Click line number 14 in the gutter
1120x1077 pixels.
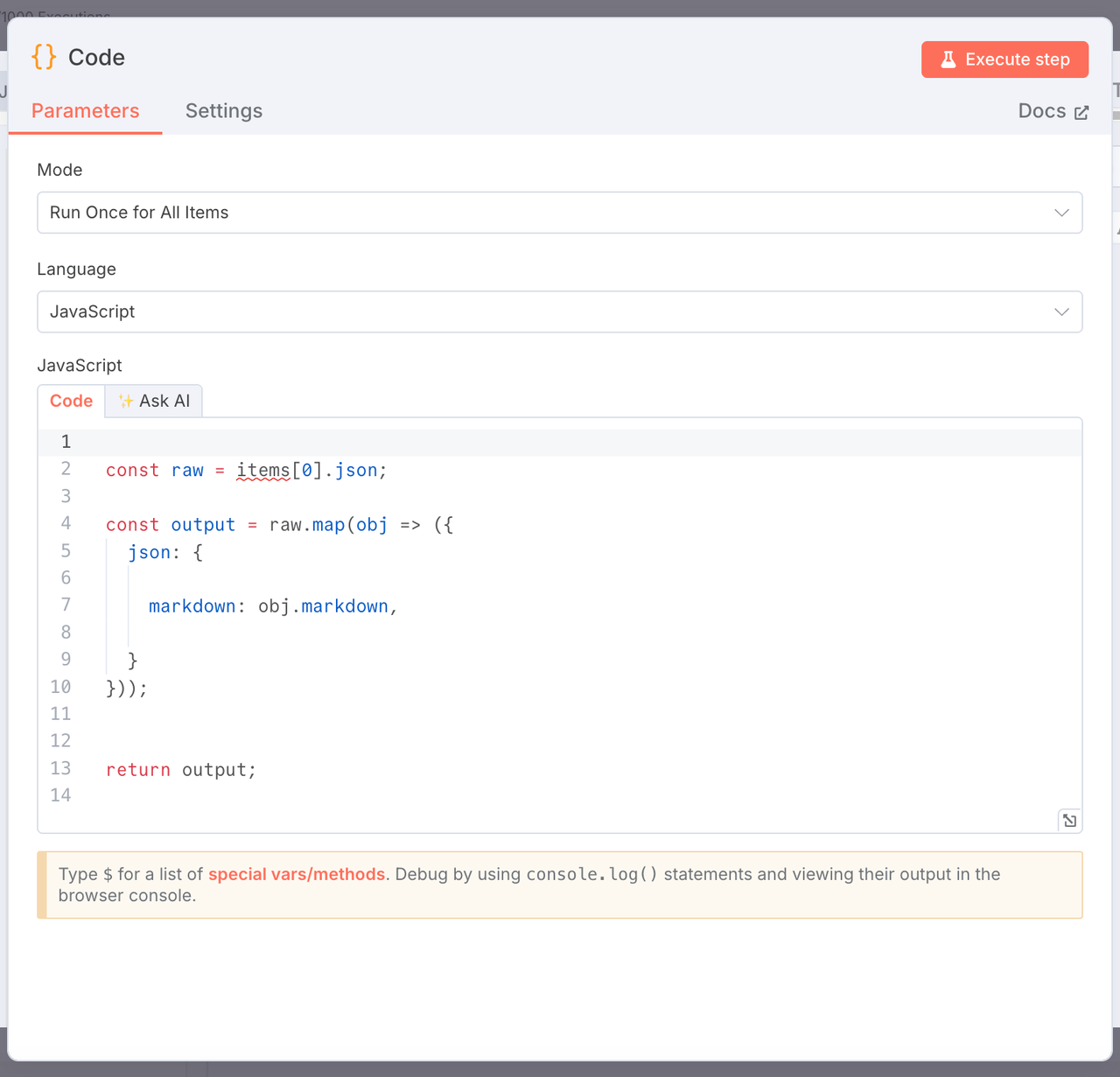(x=60, y=795)
